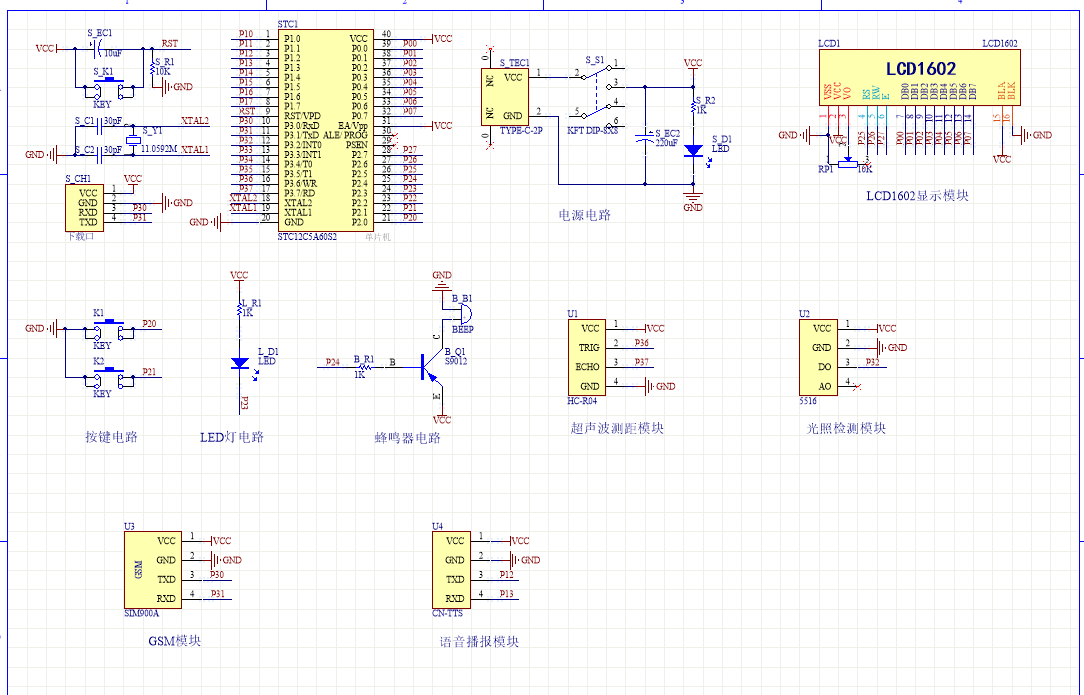This screenshot has height=695, width=1084.
Task: Select the RP1 10K potentiometer
Action: tap(848, 166)
